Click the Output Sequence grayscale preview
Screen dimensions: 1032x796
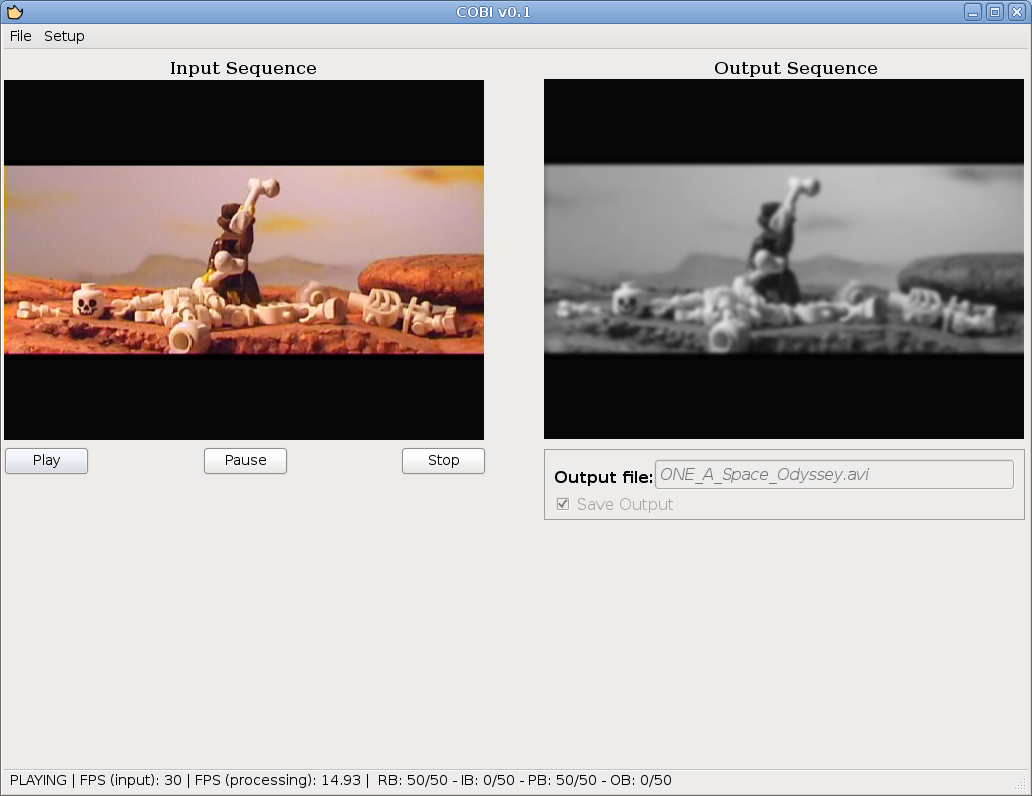pos(784,259)
